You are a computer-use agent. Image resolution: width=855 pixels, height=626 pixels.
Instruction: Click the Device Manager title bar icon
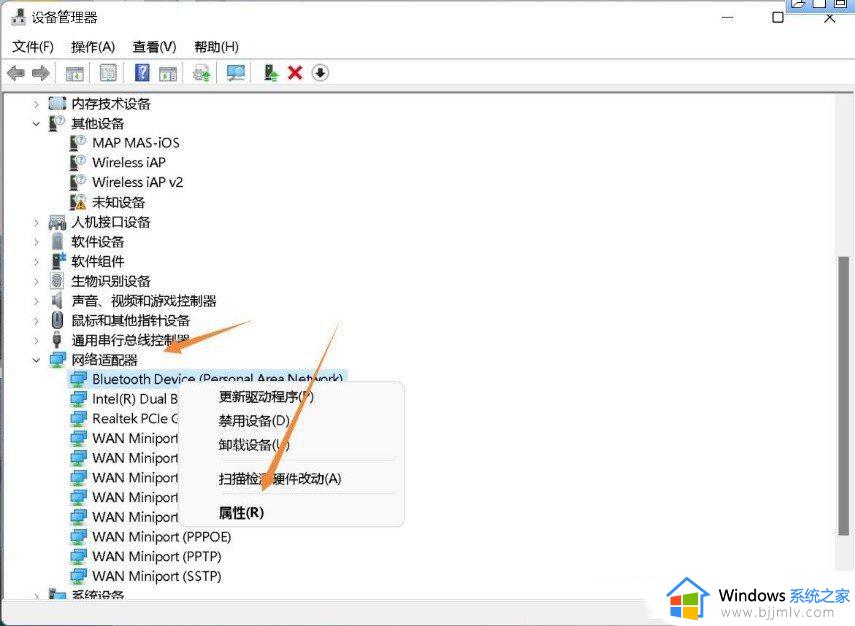point(19,17)
